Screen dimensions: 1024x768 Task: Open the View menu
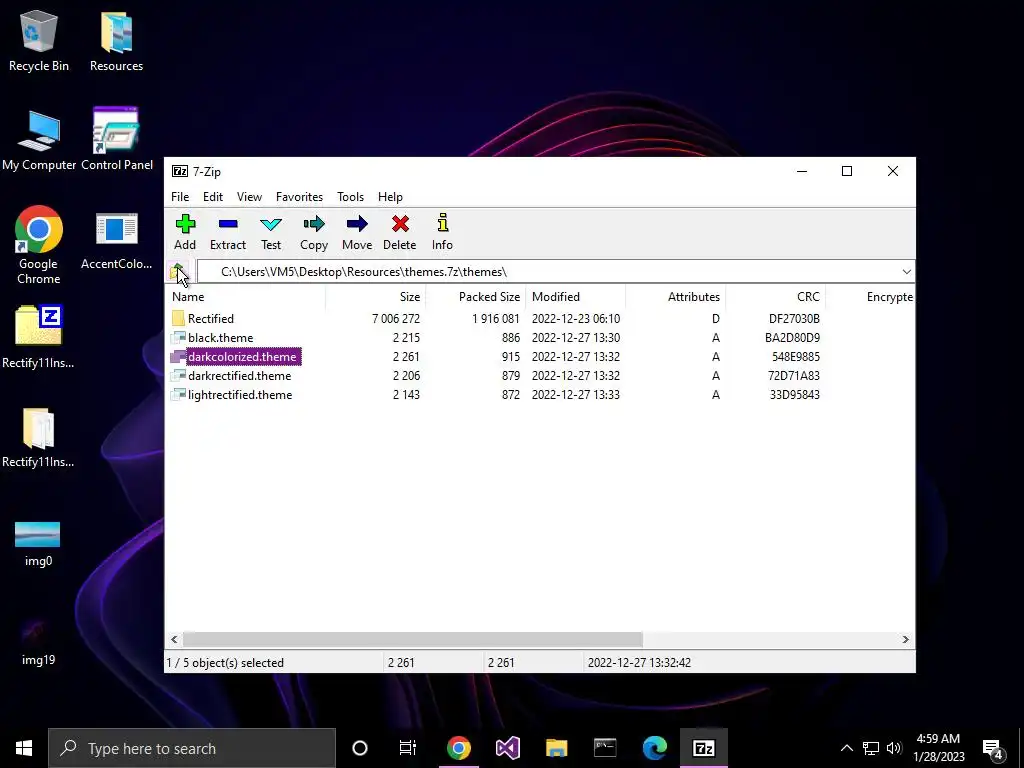coord(249,197)
